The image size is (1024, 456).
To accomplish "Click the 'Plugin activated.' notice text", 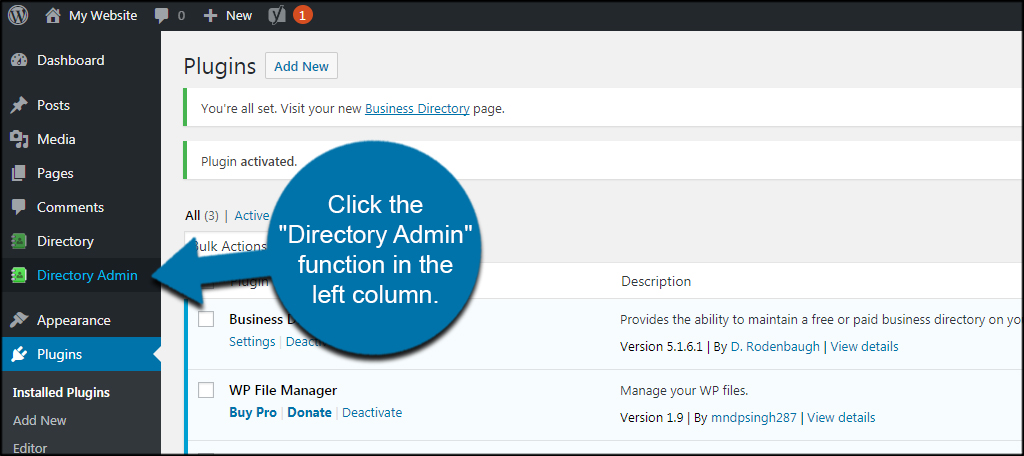I will [249, 161].
